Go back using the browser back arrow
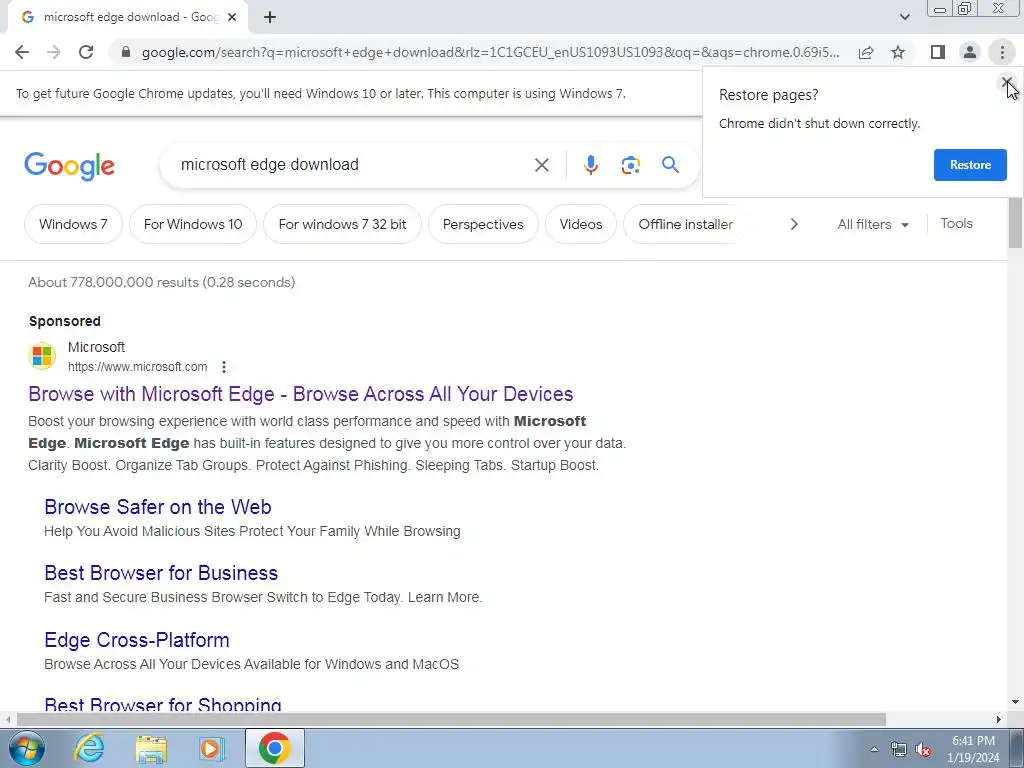This screenshot has width=1024, height=768. click(22, 52)
